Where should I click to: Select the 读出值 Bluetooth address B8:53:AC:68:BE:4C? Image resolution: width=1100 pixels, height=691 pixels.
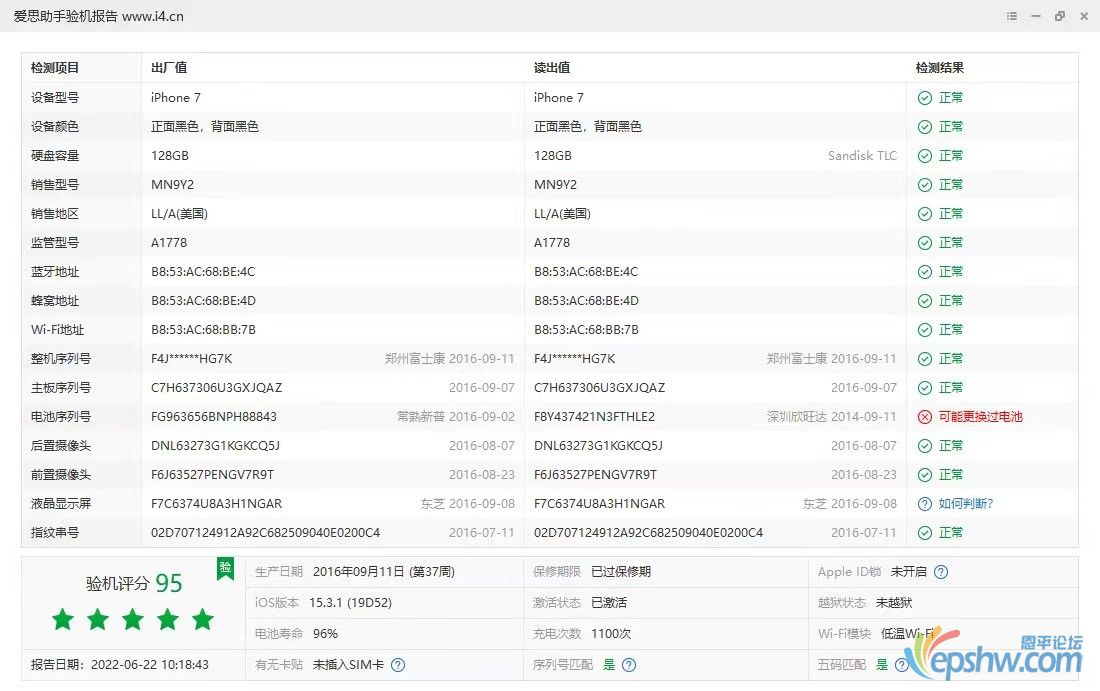point(586,272)
